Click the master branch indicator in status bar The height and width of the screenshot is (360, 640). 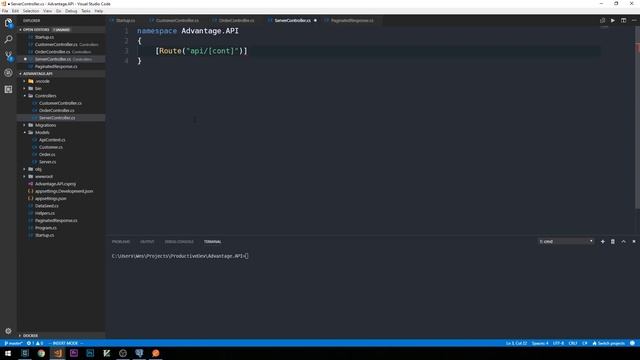13,343
